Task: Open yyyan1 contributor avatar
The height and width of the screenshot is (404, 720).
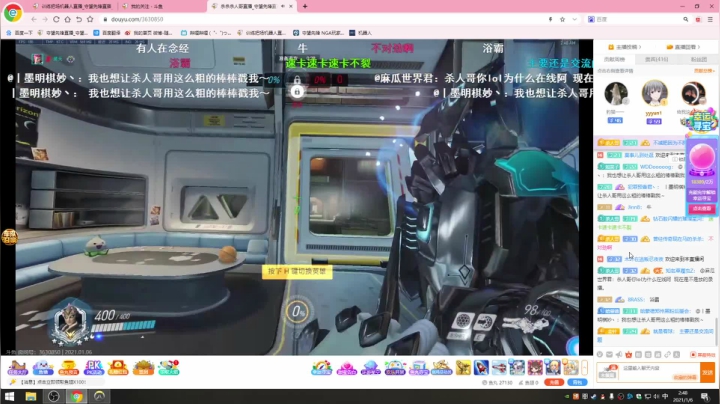Action: coord(654,93)
